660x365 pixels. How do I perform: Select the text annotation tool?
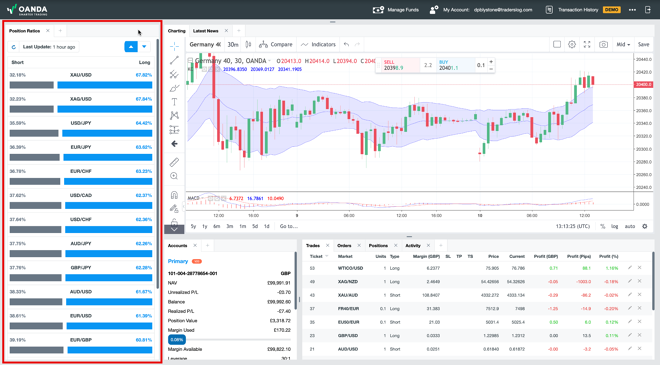[x=174, y=101]
